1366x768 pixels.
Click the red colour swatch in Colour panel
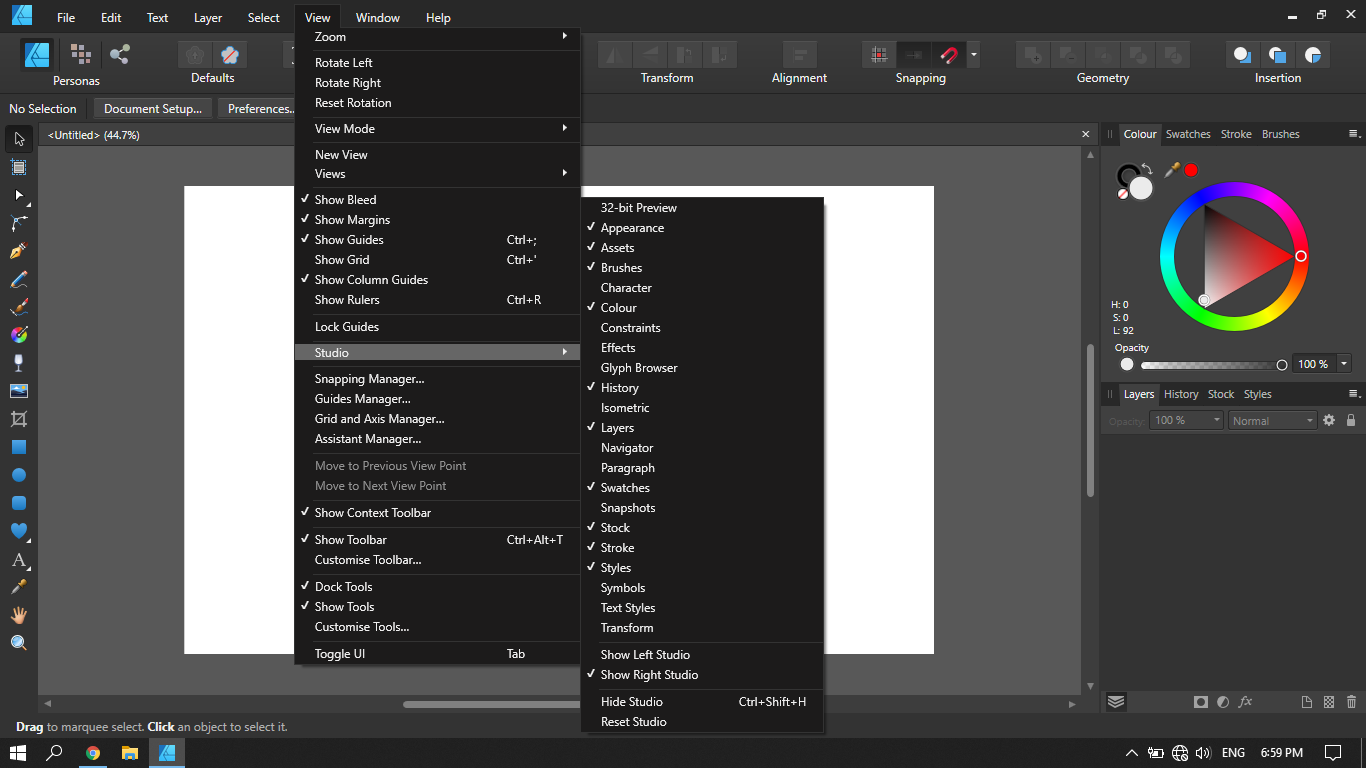[x=1189, y=170]
